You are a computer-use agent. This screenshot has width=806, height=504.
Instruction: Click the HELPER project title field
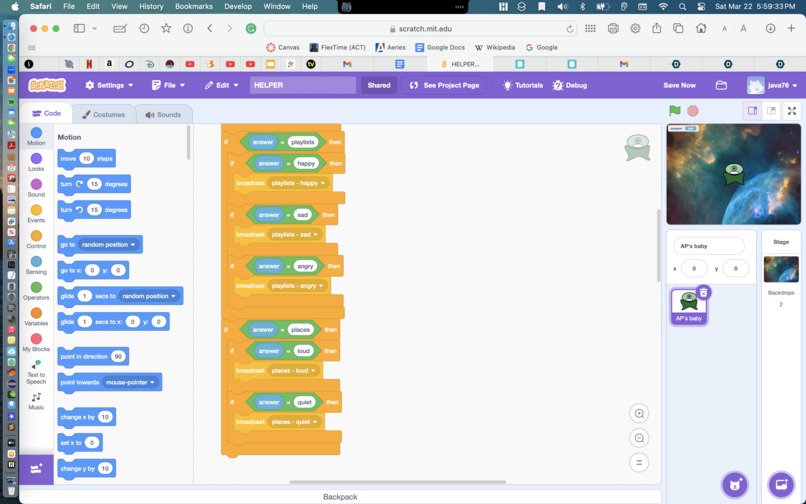click(303, 85)
